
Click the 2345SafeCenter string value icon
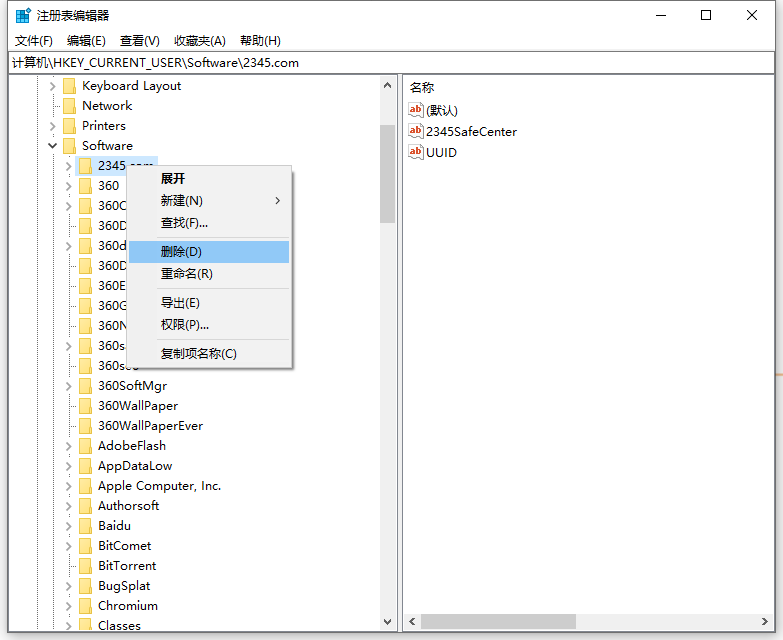point(416,131)
